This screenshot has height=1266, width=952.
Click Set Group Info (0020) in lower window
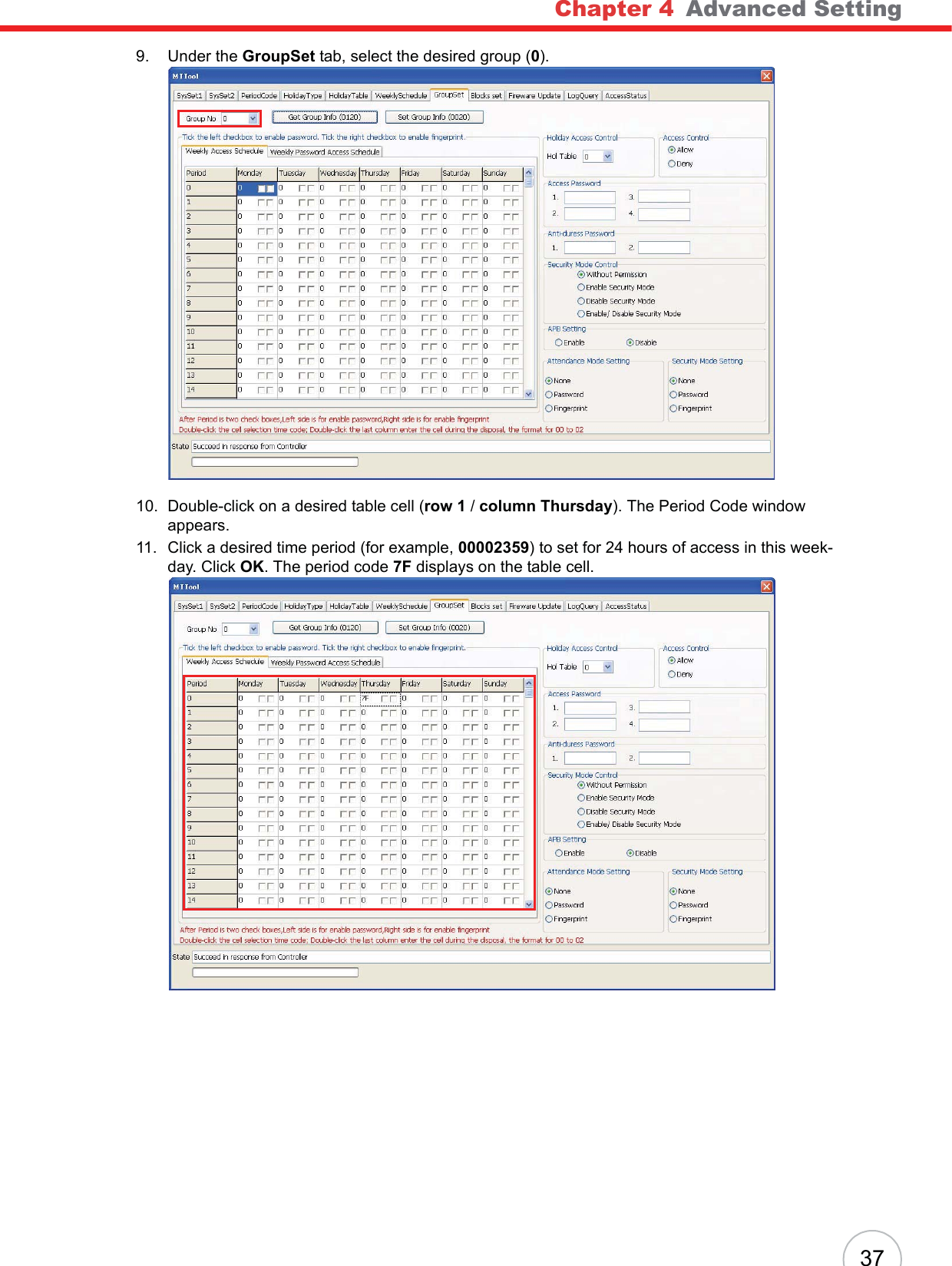tap(435, 628)
